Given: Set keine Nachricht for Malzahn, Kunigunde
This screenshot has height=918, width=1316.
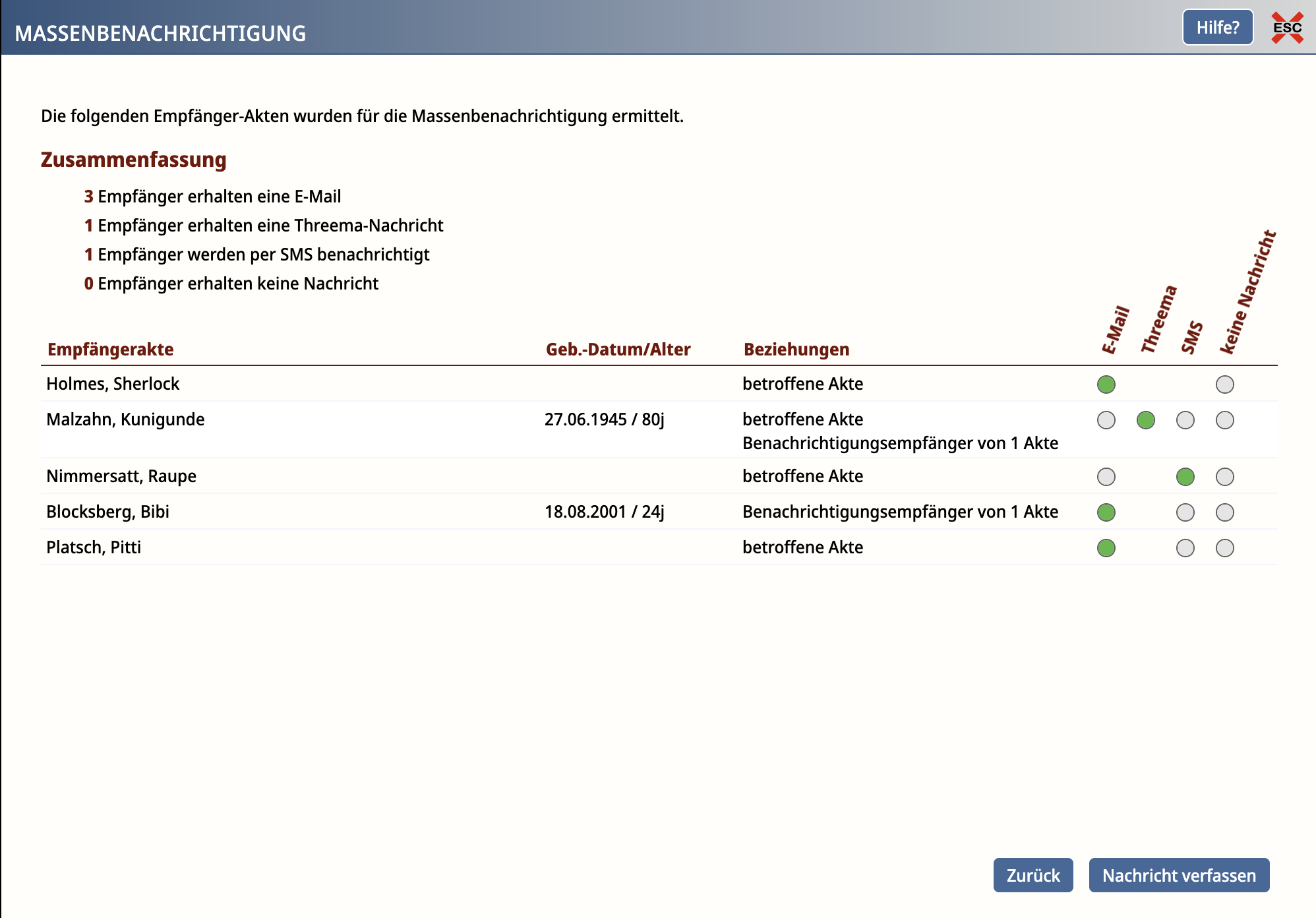Looking at the screenshot, I should (1224, 420).
